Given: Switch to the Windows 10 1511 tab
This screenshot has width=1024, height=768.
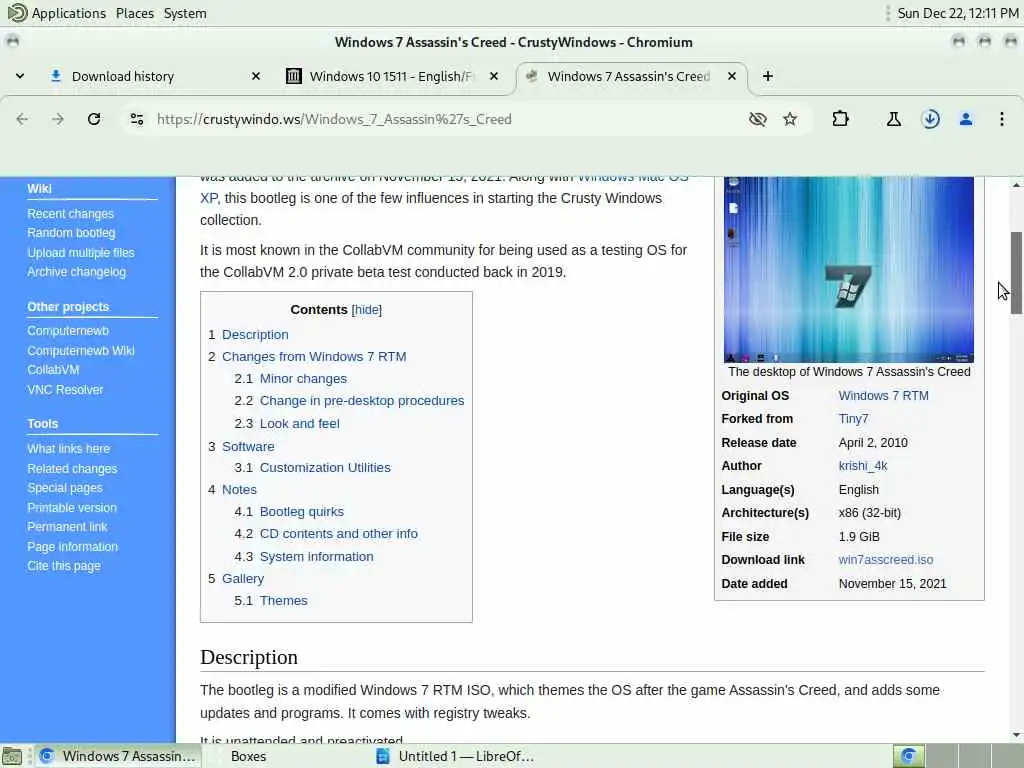Looking at the screenshot, I should tap(390, 76).
